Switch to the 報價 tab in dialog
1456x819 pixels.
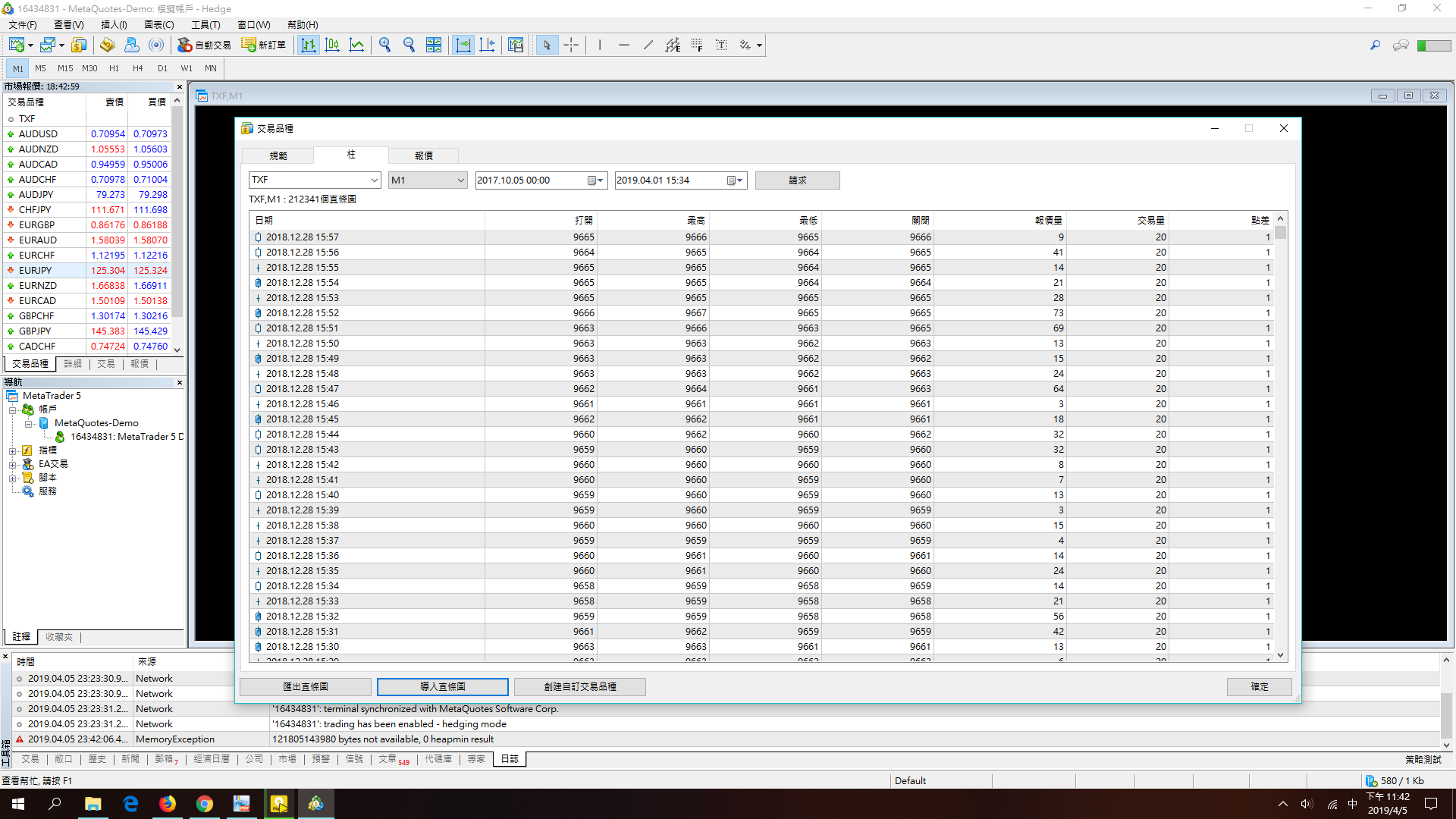click(423, 155)
